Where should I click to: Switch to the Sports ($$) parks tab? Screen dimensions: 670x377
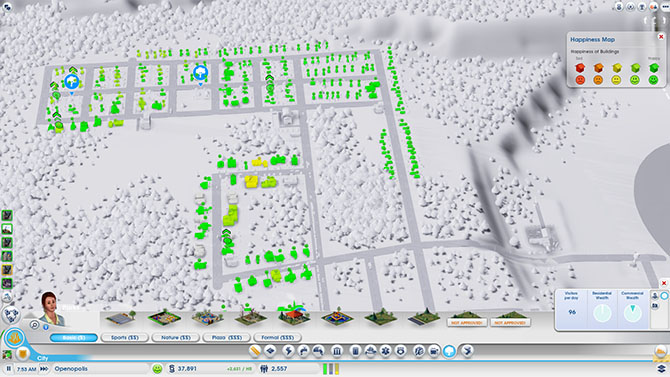124,337
